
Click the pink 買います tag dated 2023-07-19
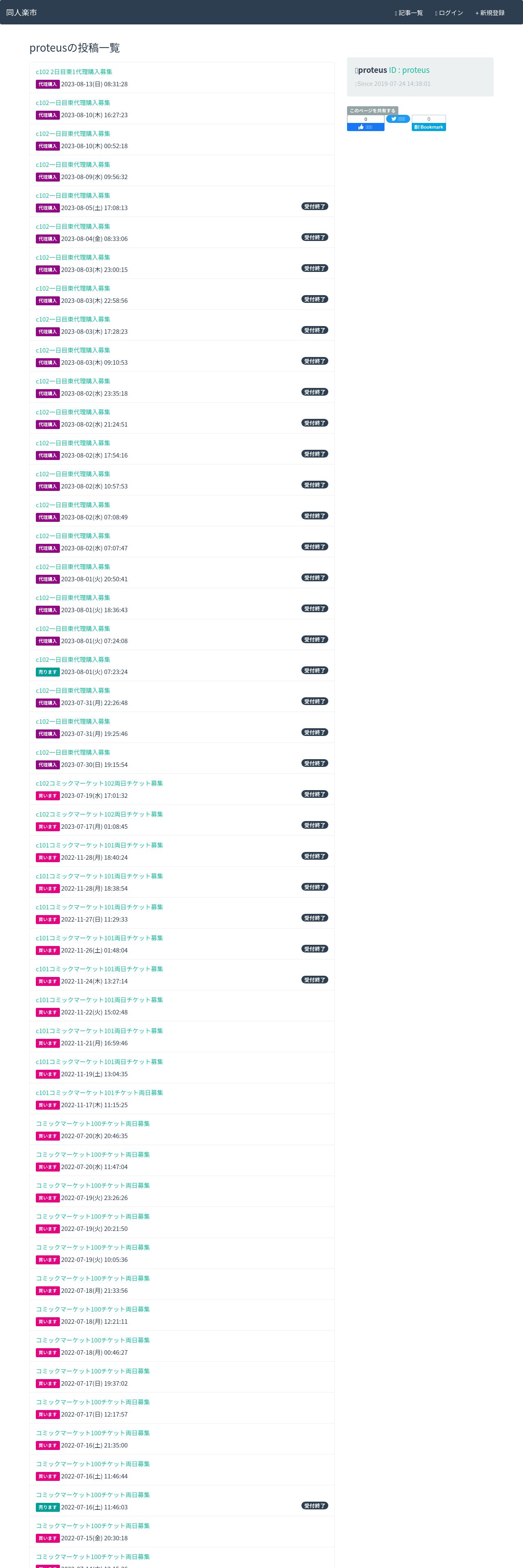coord(48,795)
